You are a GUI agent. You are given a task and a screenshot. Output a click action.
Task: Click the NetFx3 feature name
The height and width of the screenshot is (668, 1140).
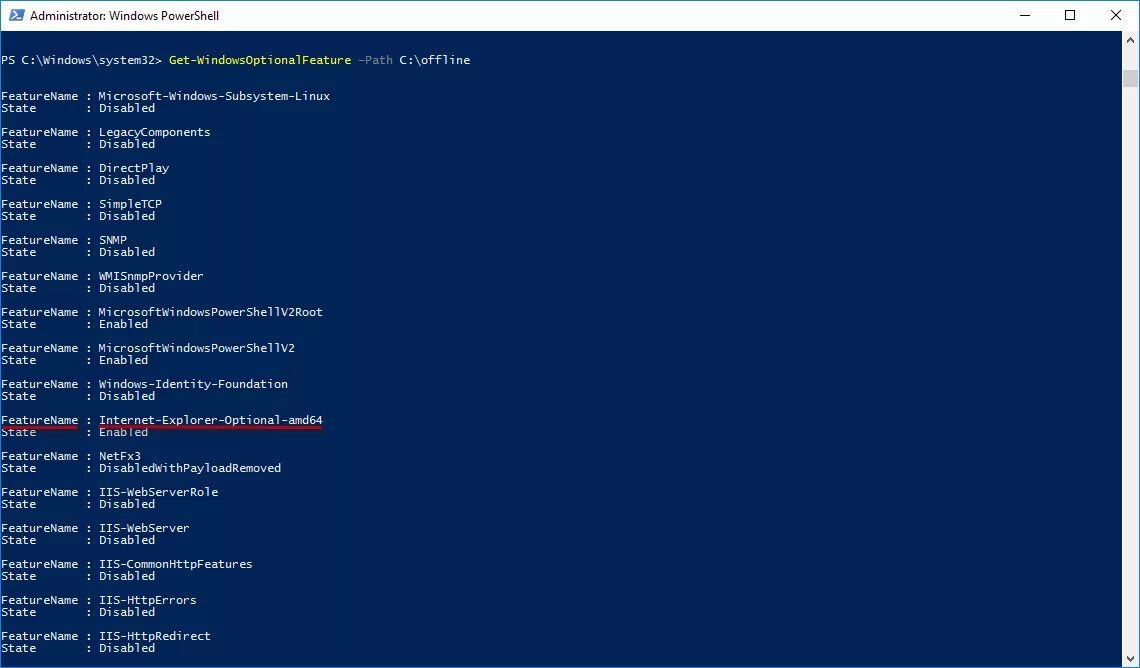click(120, 456)
